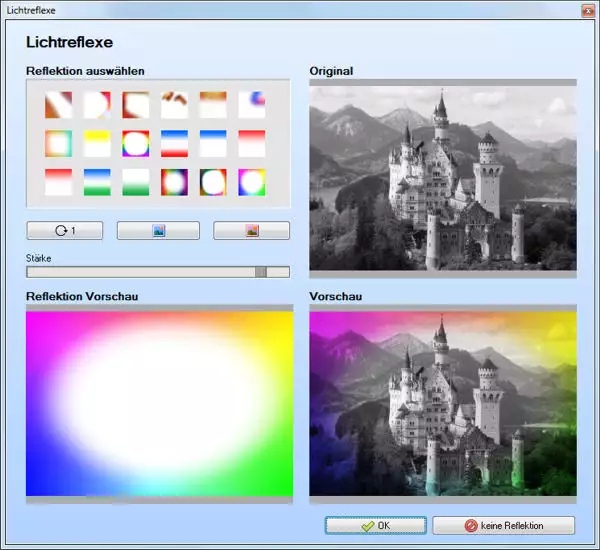
Task: Click the blue picture icon button
Action: click(x=158, y=231)
